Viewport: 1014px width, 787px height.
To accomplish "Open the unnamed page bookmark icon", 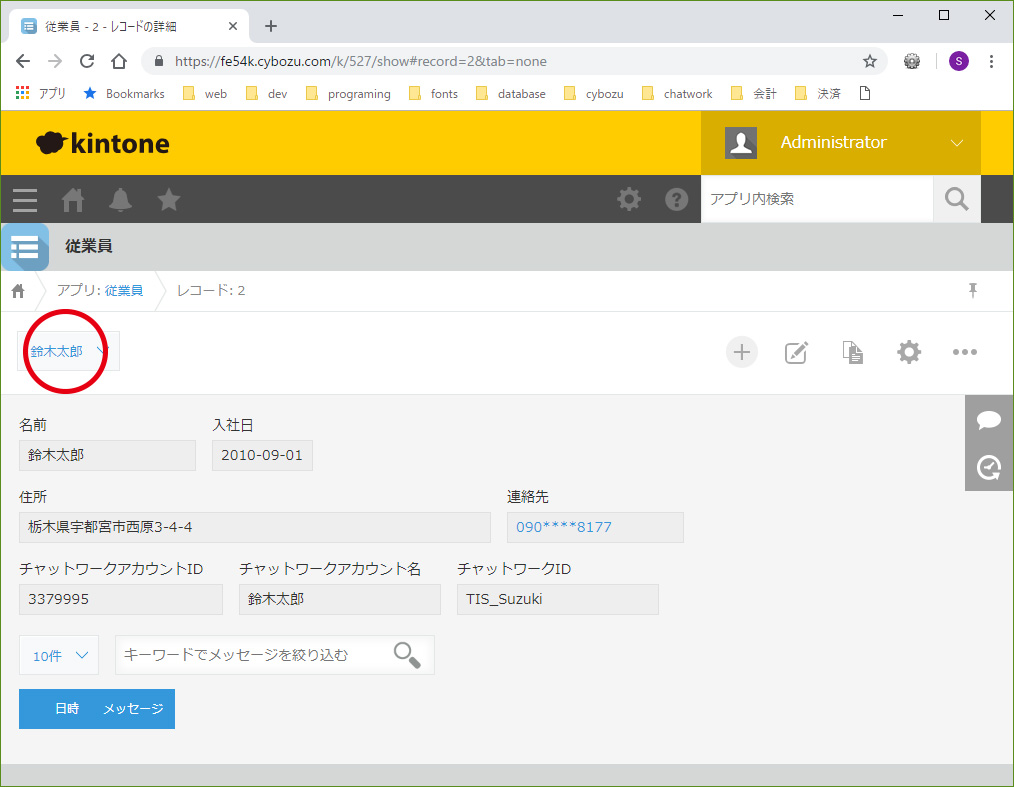I will click(x=865, y=94).
